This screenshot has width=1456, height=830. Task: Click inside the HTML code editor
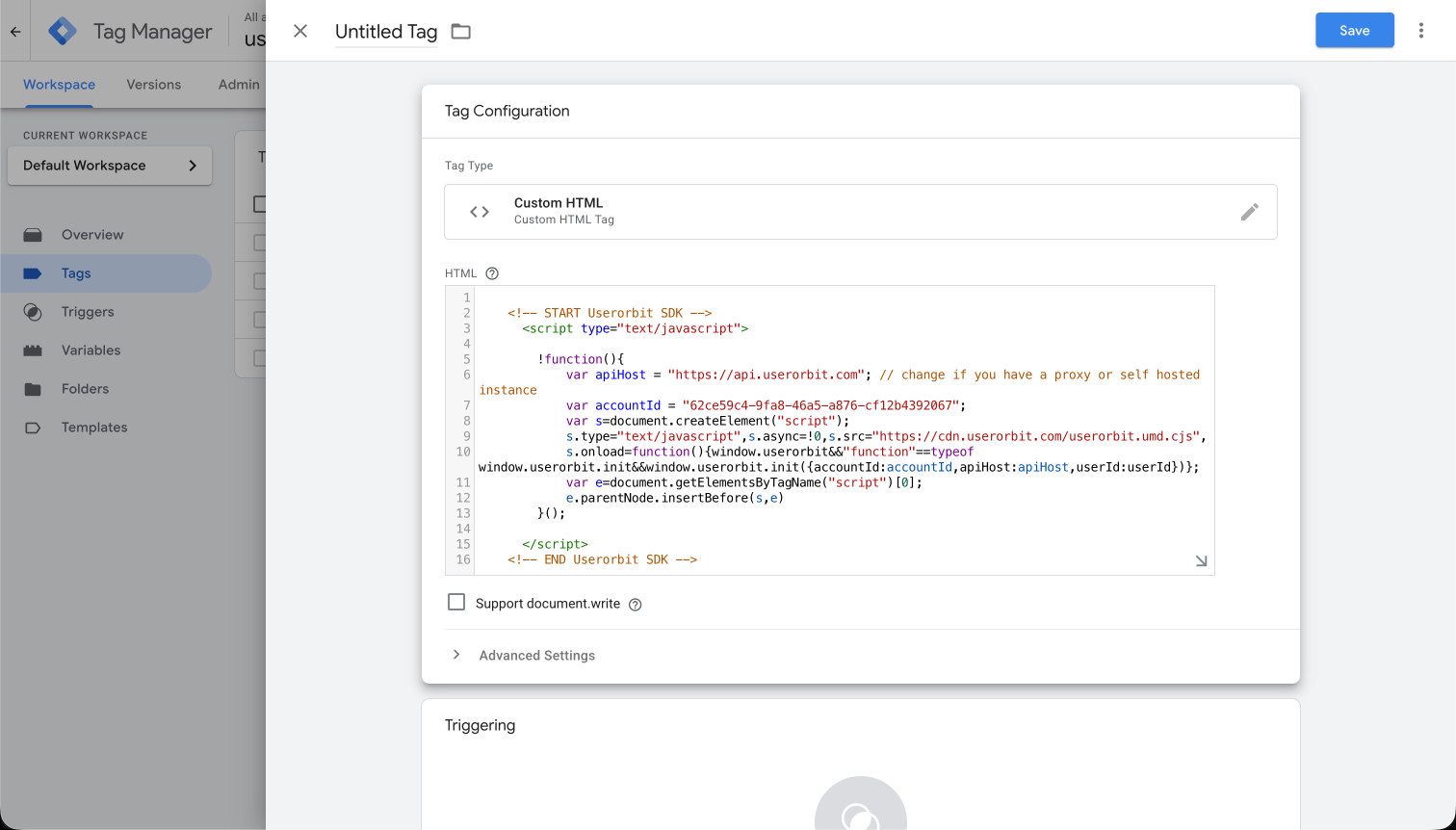click(844, 430)
